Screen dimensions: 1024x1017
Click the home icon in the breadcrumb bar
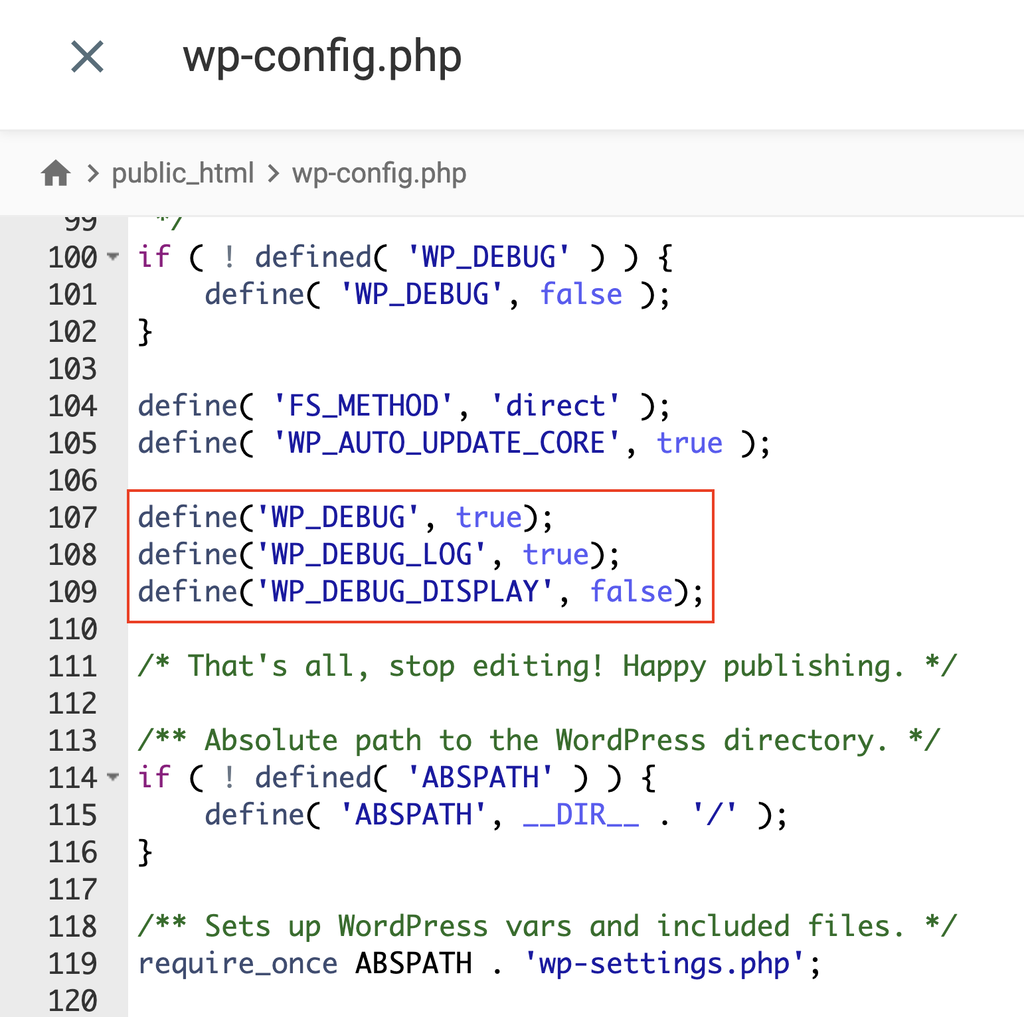[54, 171]
